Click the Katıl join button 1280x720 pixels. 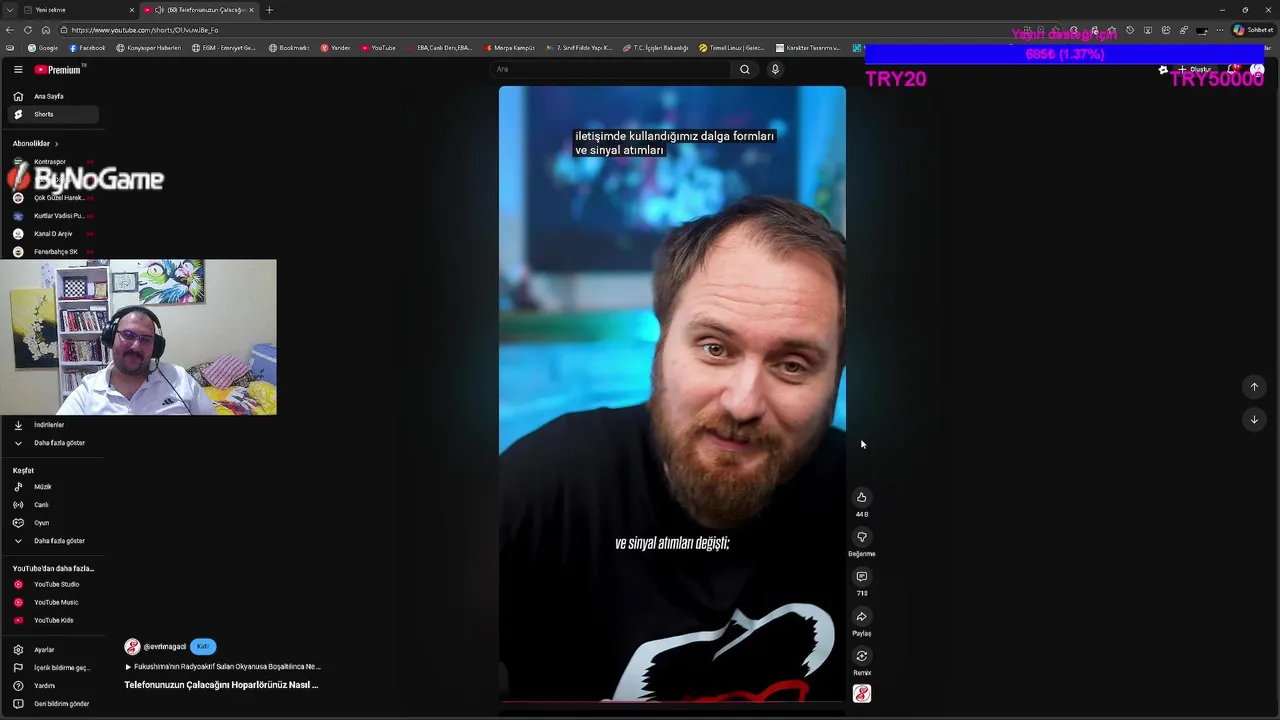point(203,646)
